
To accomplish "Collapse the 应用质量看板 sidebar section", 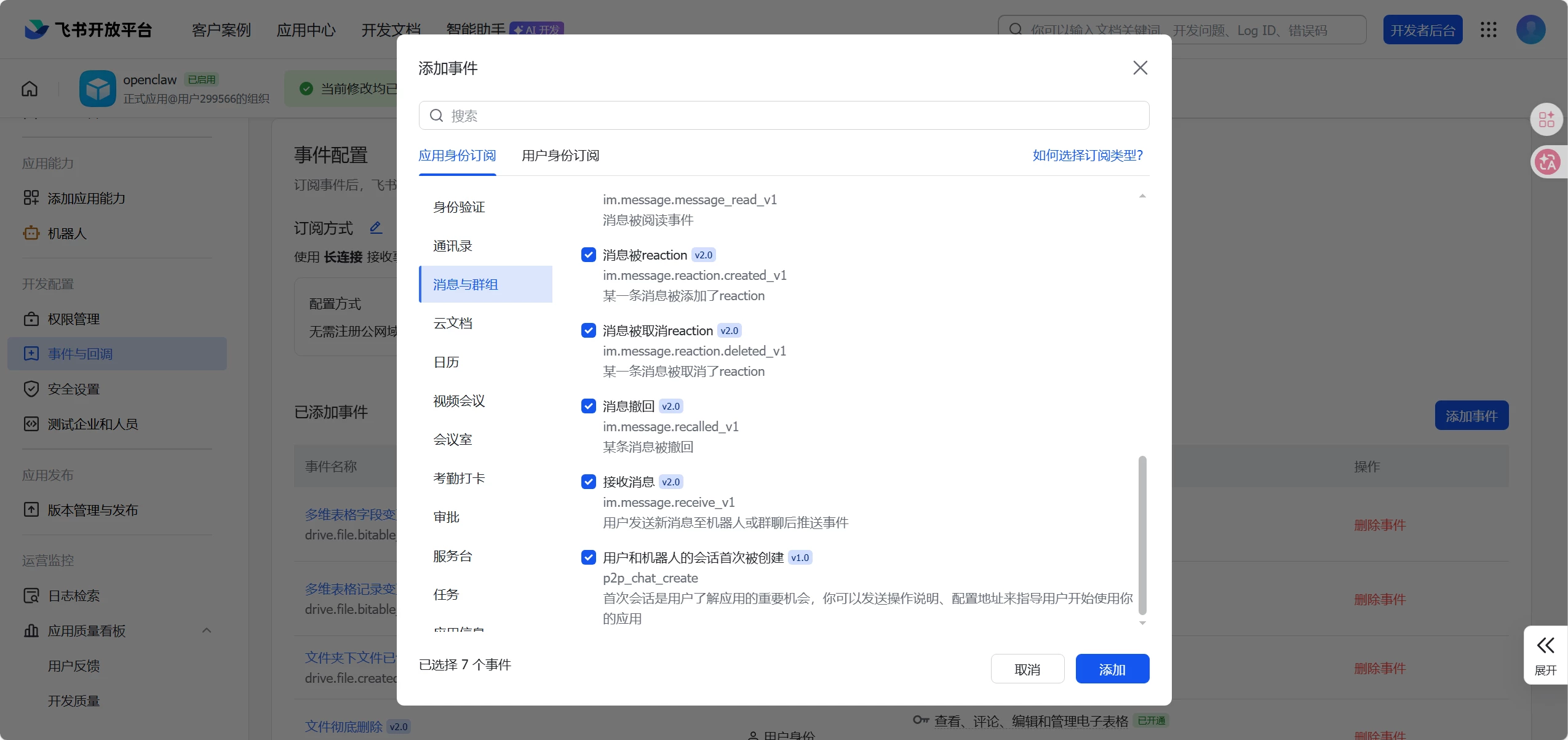I will (207, 631).
